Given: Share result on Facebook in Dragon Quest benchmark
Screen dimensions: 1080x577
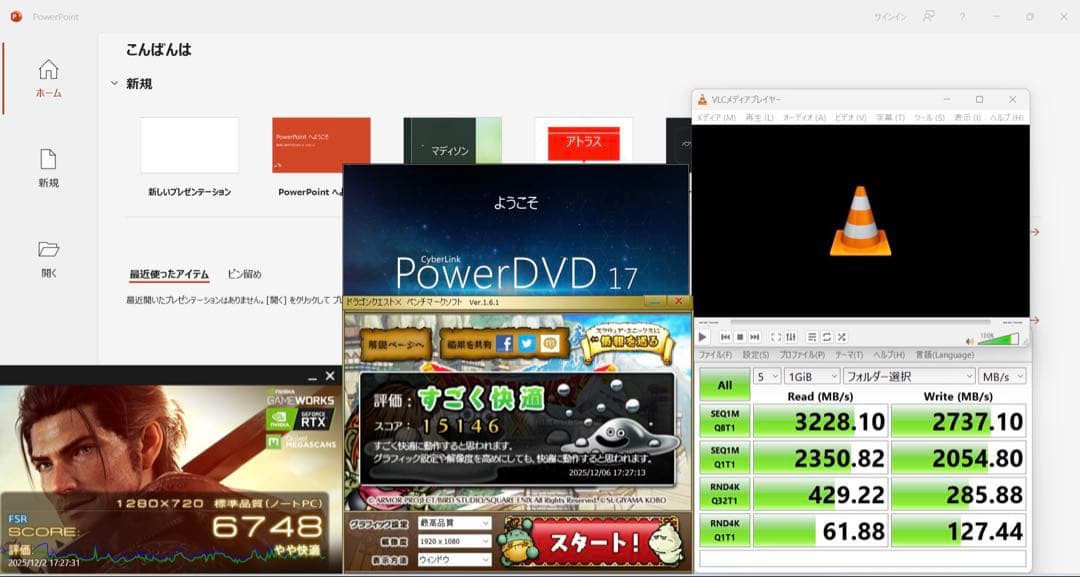Looking at the screenshot, I should pyautogui.click(x=504, y=343).
